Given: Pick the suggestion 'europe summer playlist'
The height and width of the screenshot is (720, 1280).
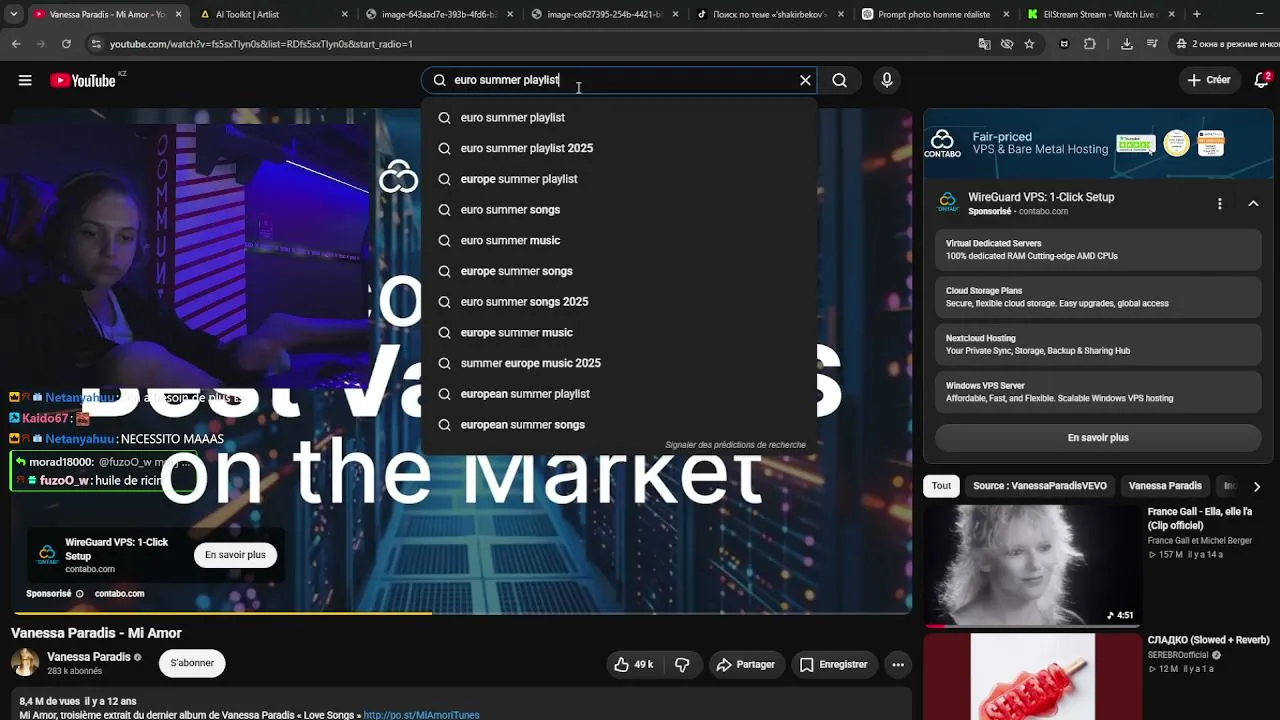Looking at the screenshot, I should [x=619, y=179].
